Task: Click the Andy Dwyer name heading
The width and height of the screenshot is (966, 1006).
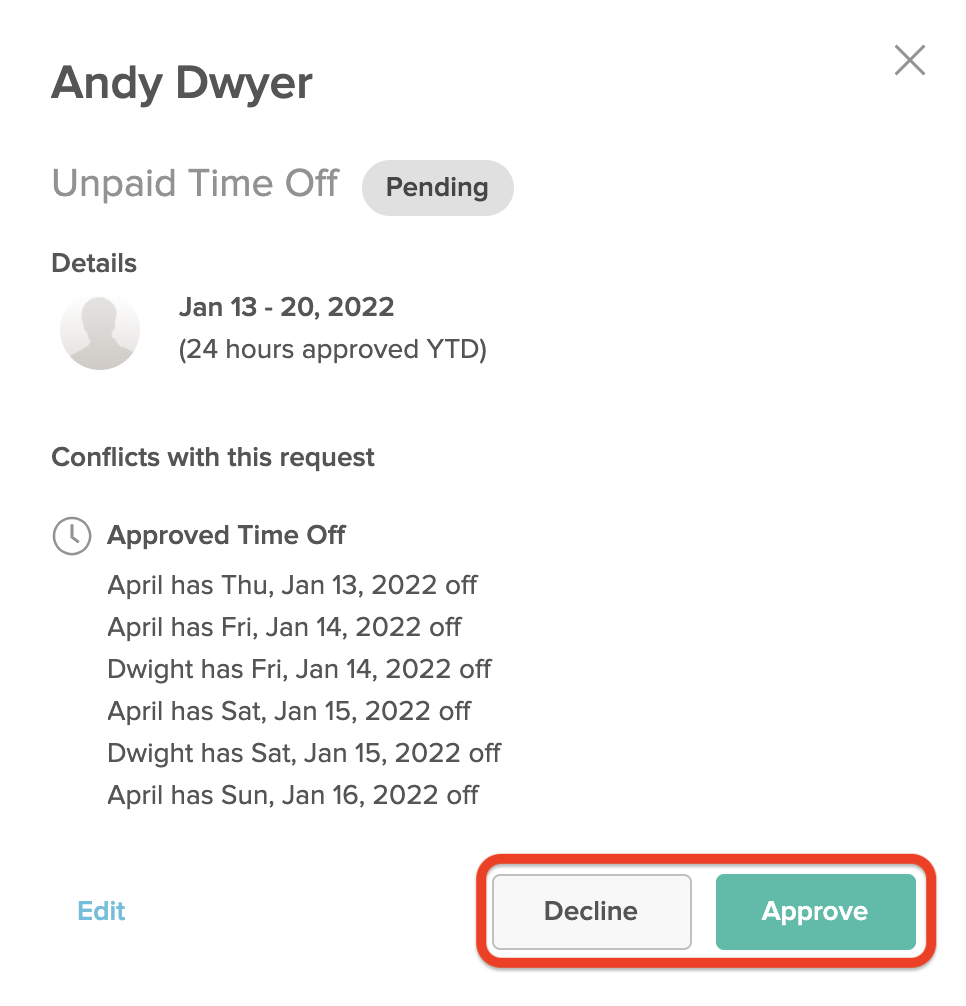Action: (182, 84)
